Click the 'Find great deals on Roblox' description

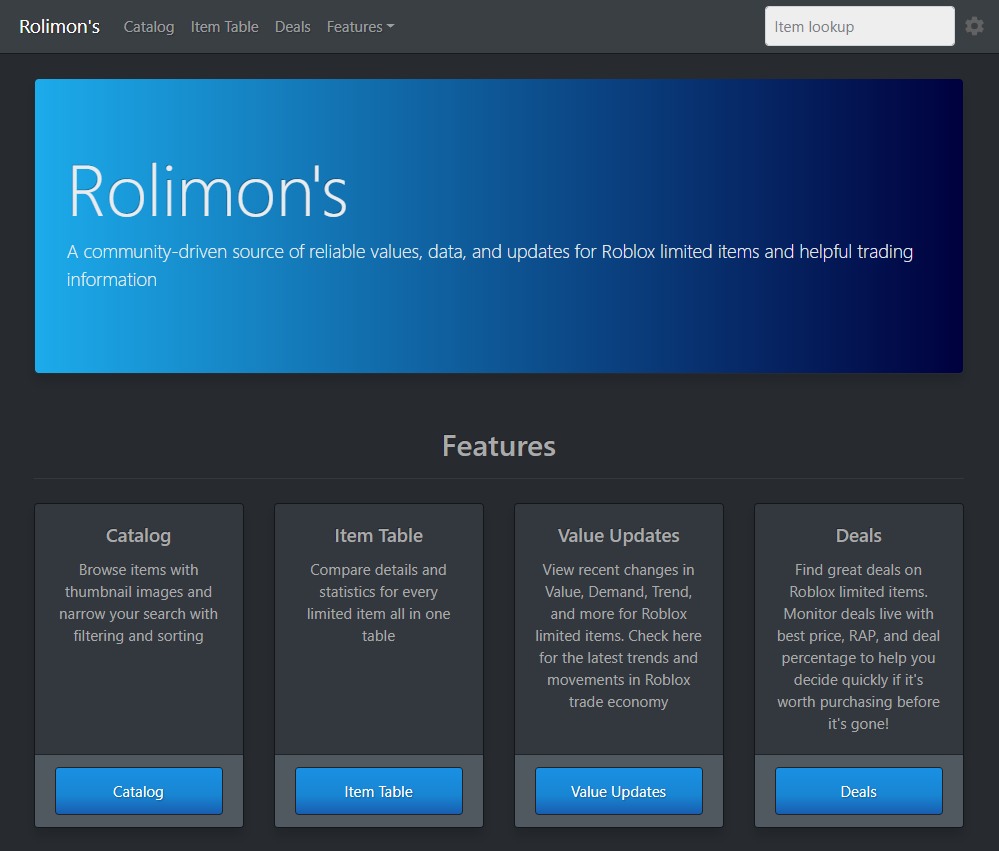coord(859,647)
